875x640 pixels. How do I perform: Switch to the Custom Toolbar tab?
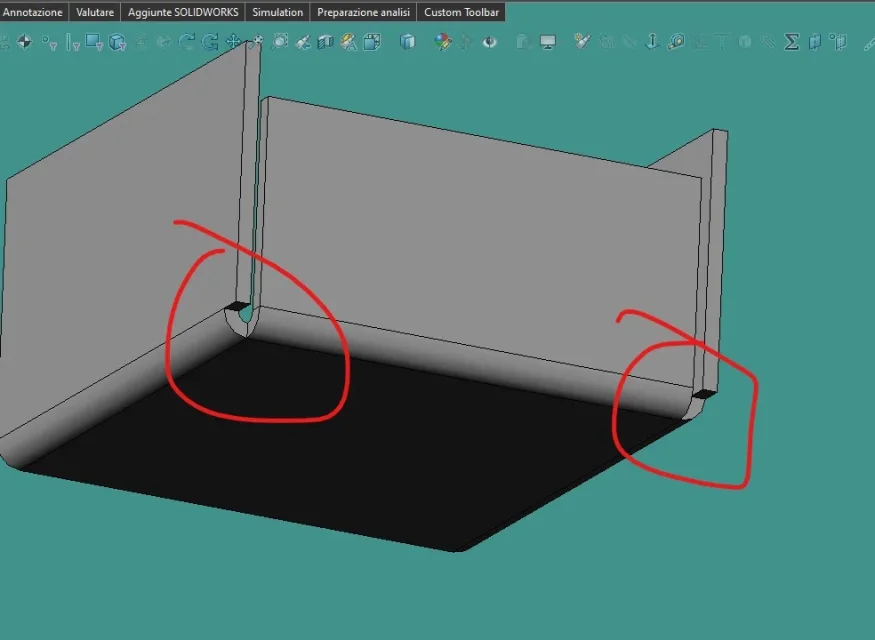461,12
